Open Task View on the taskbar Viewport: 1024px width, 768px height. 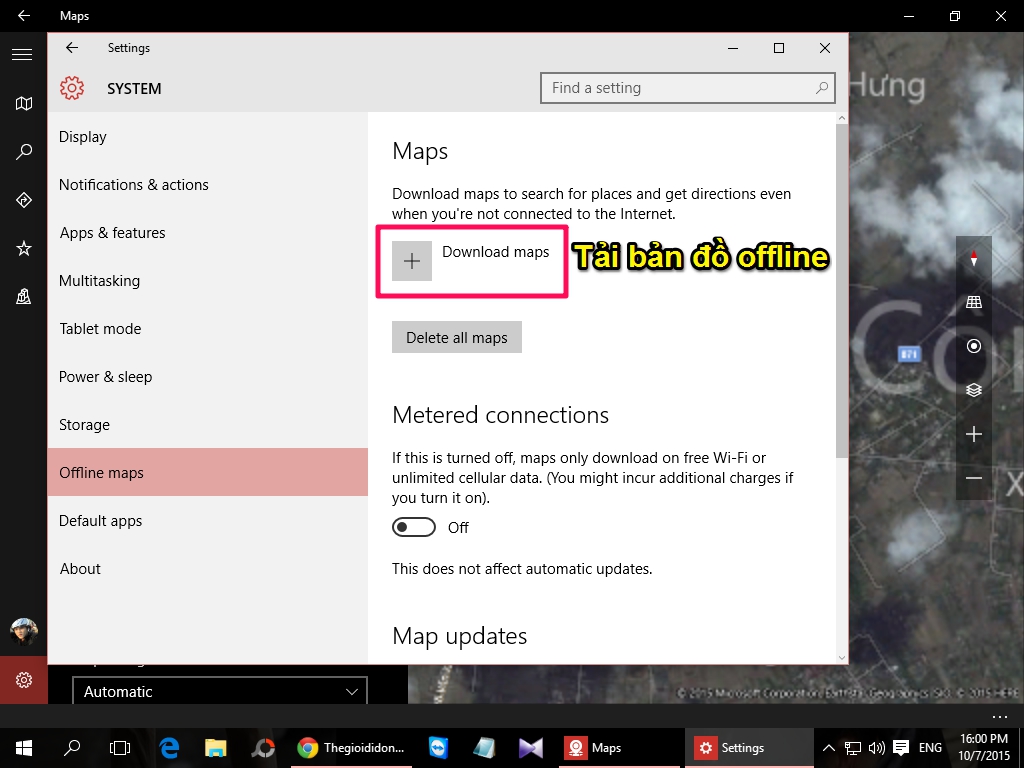coord(120,748)
